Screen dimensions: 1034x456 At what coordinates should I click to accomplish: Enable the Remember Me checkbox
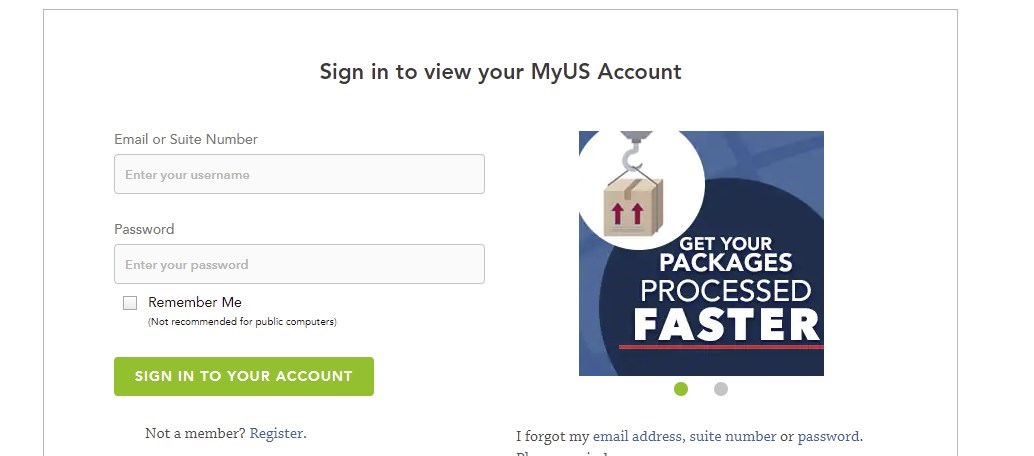(130, 303)
